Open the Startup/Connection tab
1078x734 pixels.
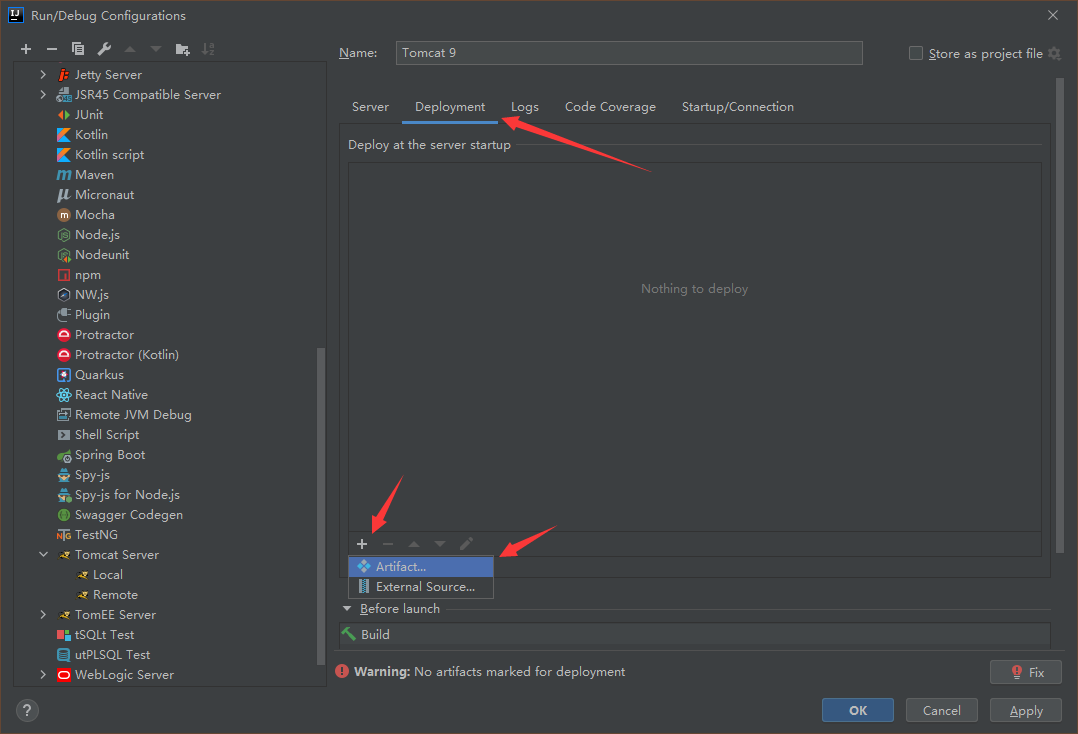(738, 107)
